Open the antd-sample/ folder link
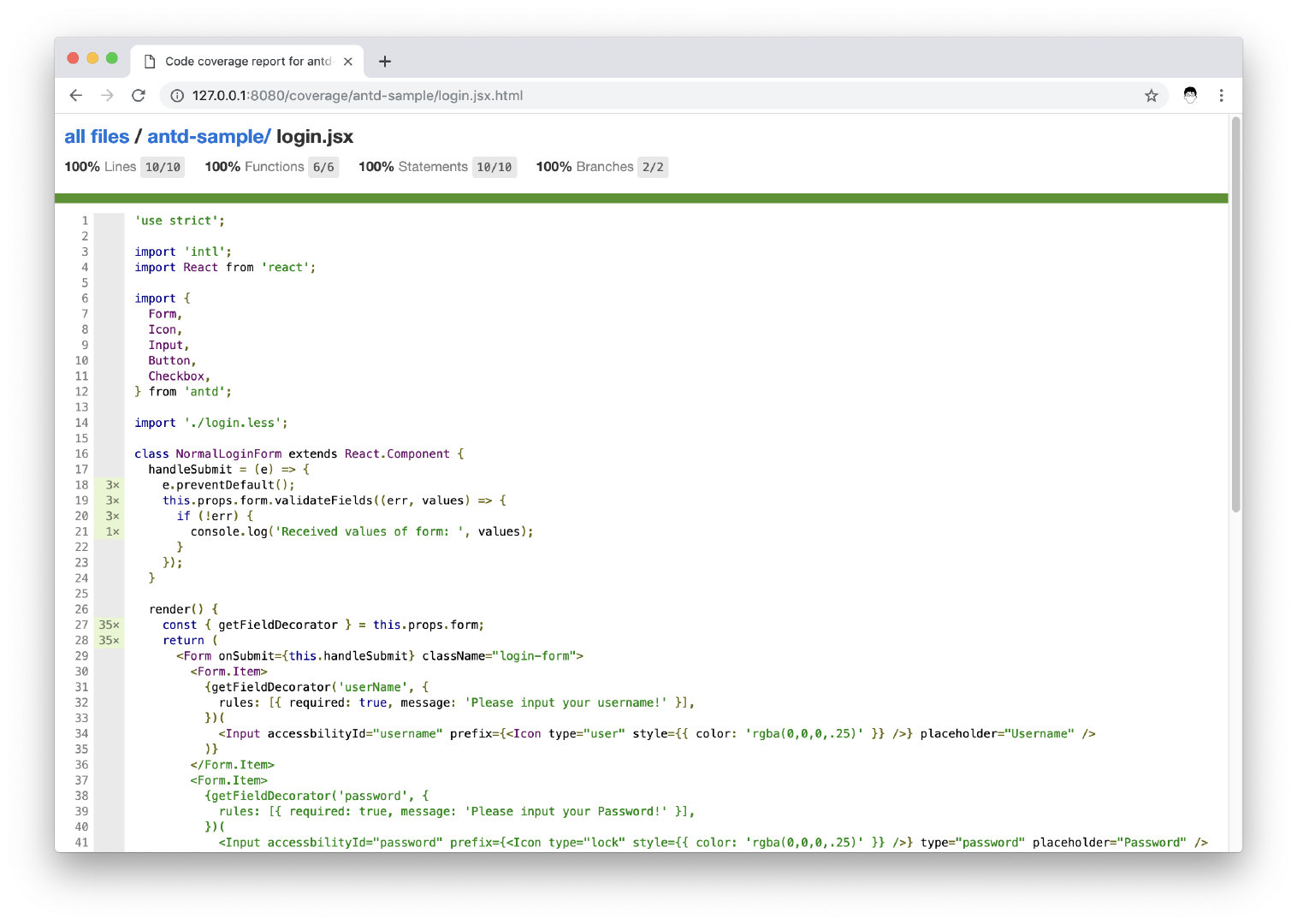This screenshot has width=1297, height=924. click(209, 137)
